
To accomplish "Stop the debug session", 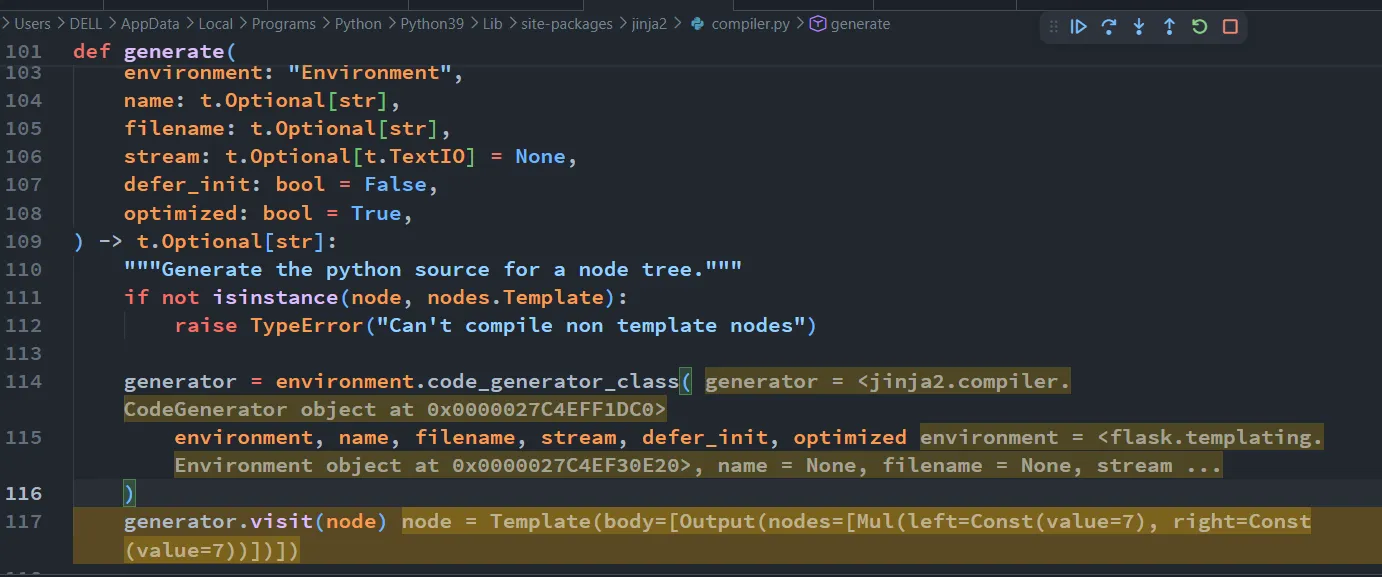I will click(1231, 27).
